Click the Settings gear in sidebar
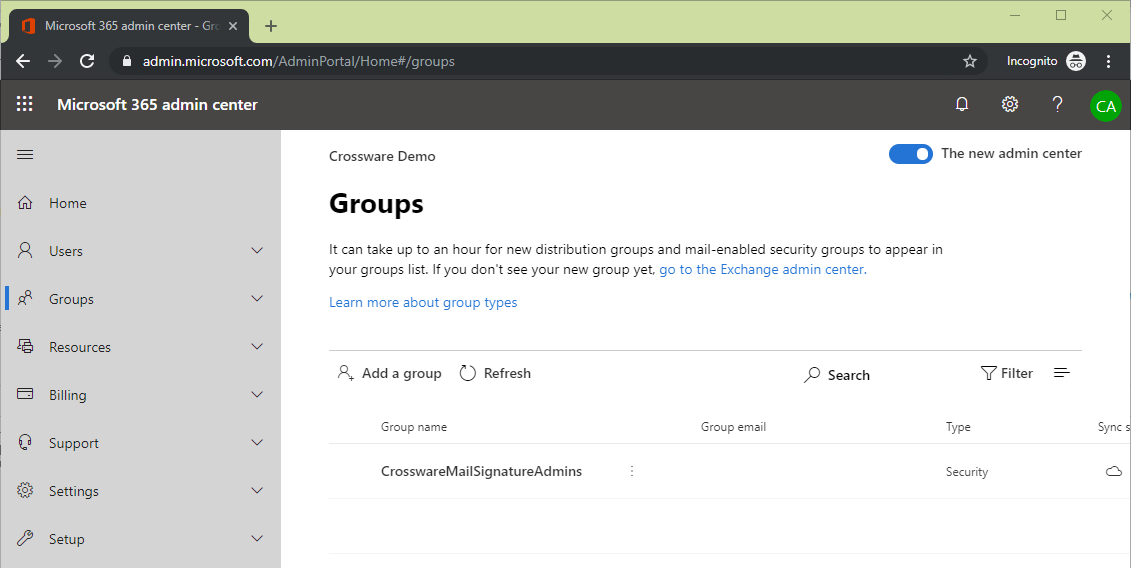The width and height of the screenshot is (1131, 568). coord(25,490)
